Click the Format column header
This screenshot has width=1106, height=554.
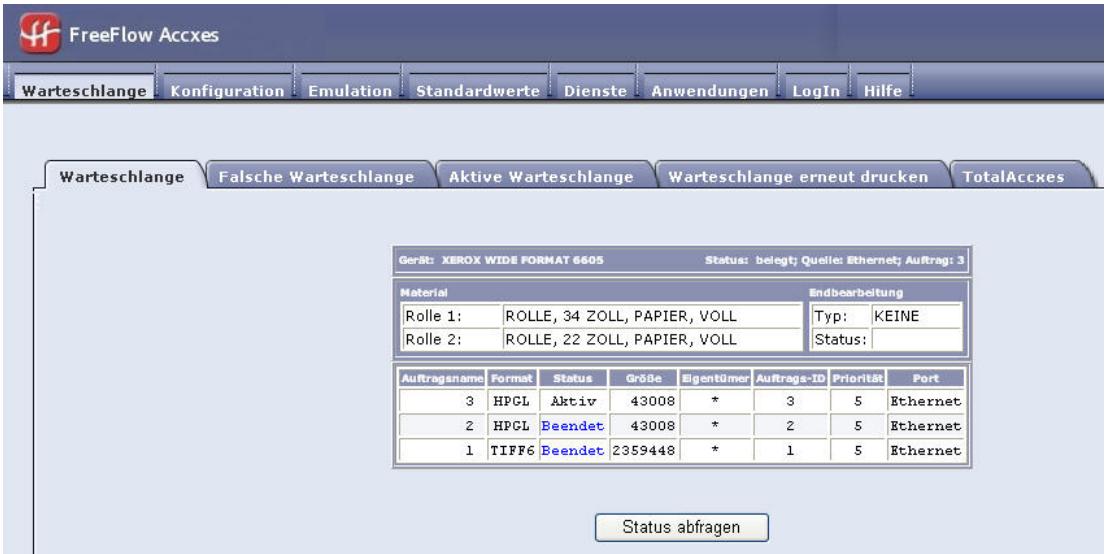(x=513, y=378)
